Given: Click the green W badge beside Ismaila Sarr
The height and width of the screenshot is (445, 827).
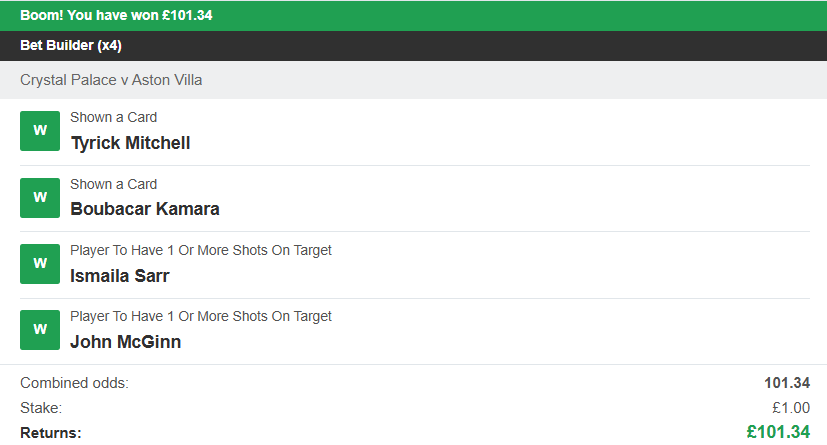Looking at the screenshot, I should pyautogui.click(x=40, y=264).
